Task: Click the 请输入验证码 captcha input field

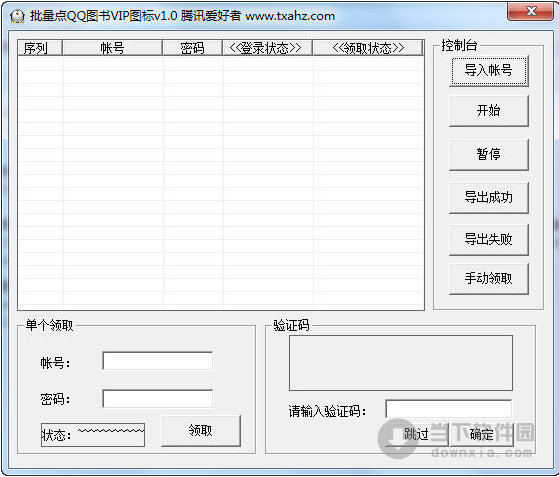Action: pos(448,409)
